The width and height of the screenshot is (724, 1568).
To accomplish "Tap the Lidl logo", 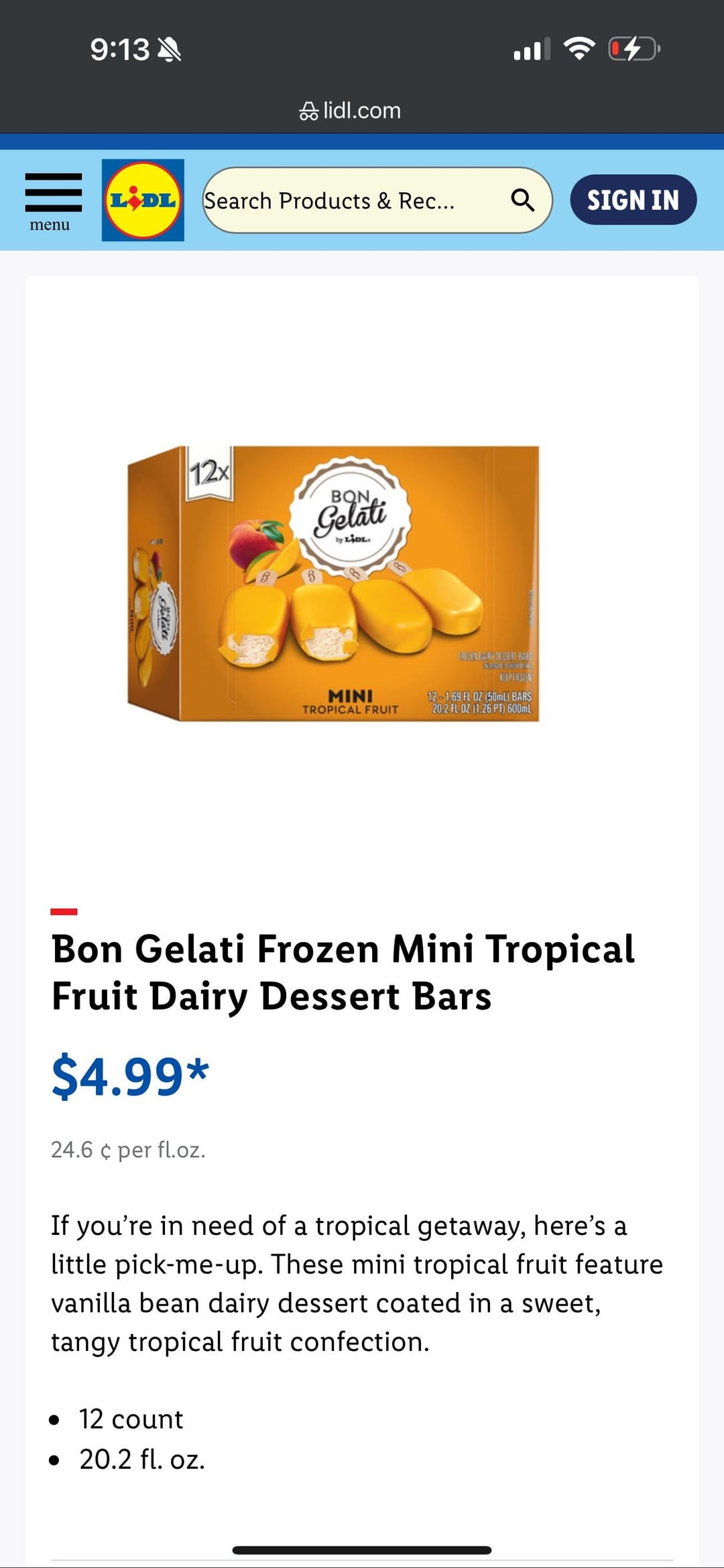I will (143, 200).
